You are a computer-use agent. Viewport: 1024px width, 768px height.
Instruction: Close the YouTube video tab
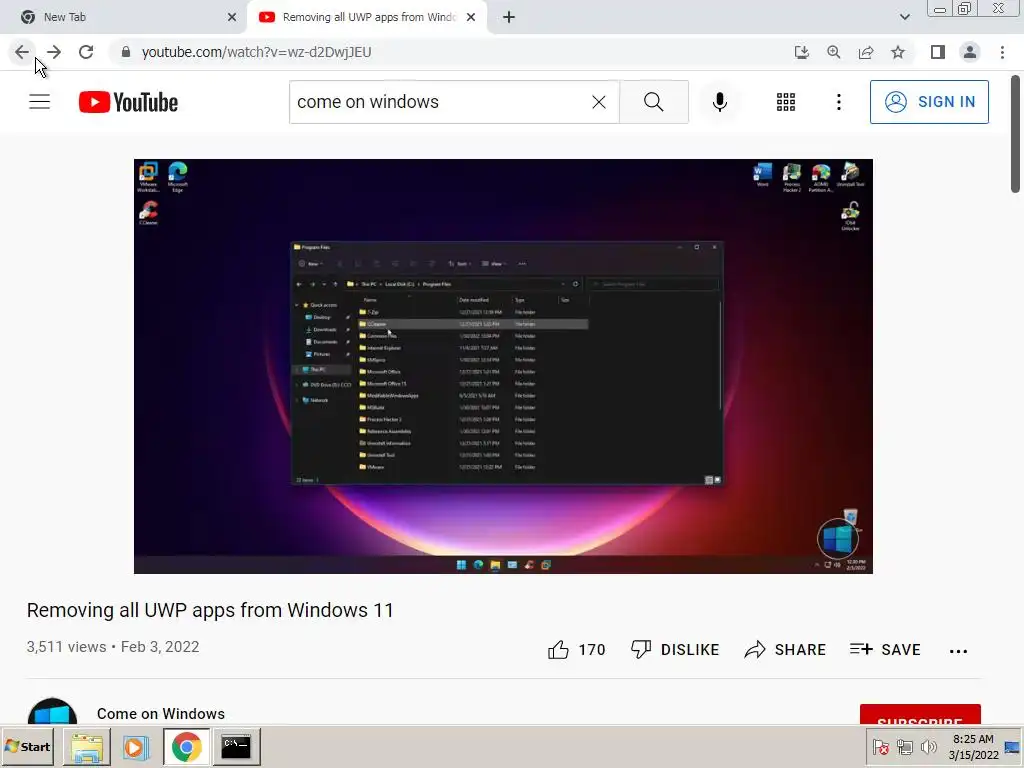(x=471, y=17)
